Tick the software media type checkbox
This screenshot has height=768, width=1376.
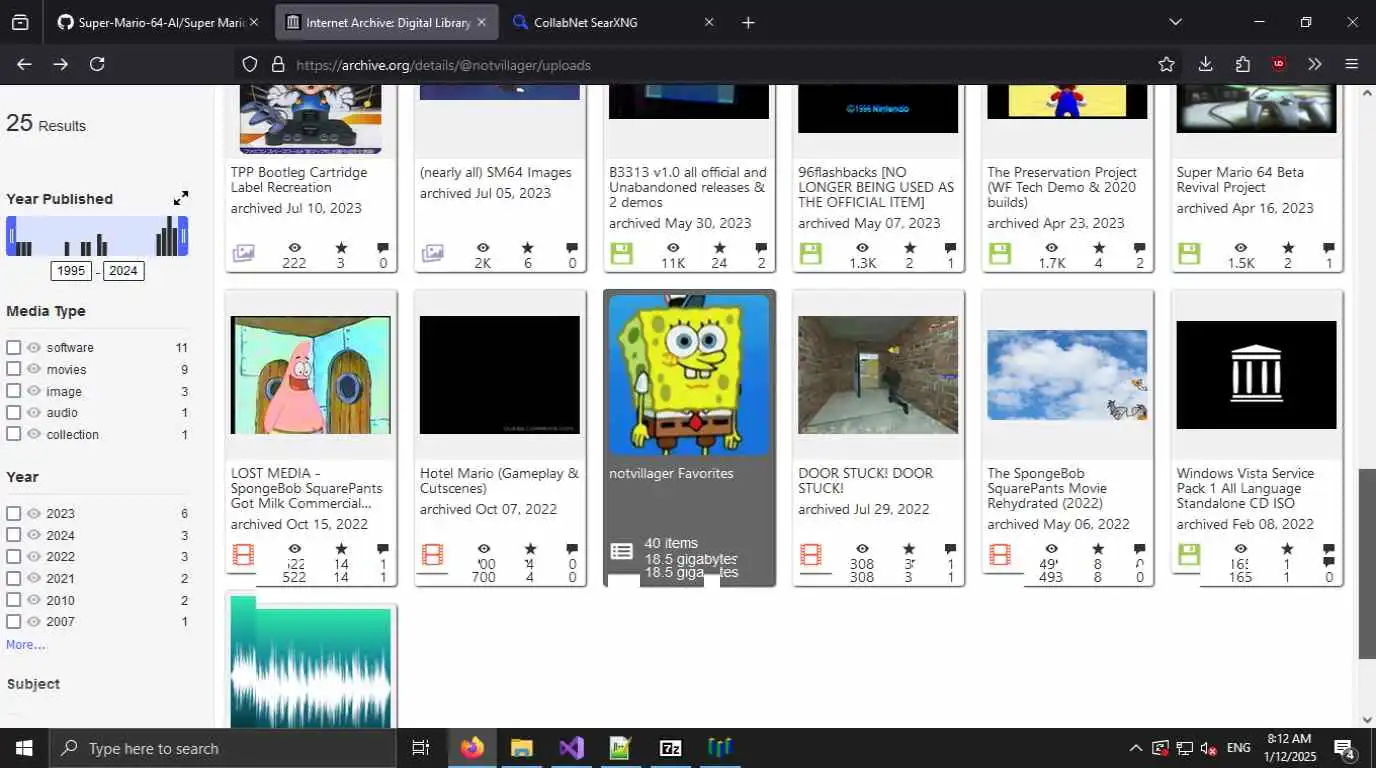point(14,348)
